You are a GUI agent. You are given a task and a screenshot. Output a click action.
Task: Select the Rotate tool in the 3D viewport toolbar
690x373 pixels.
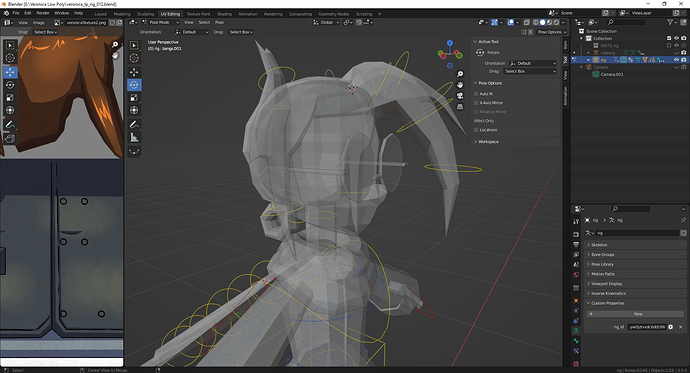coord(134,85)
